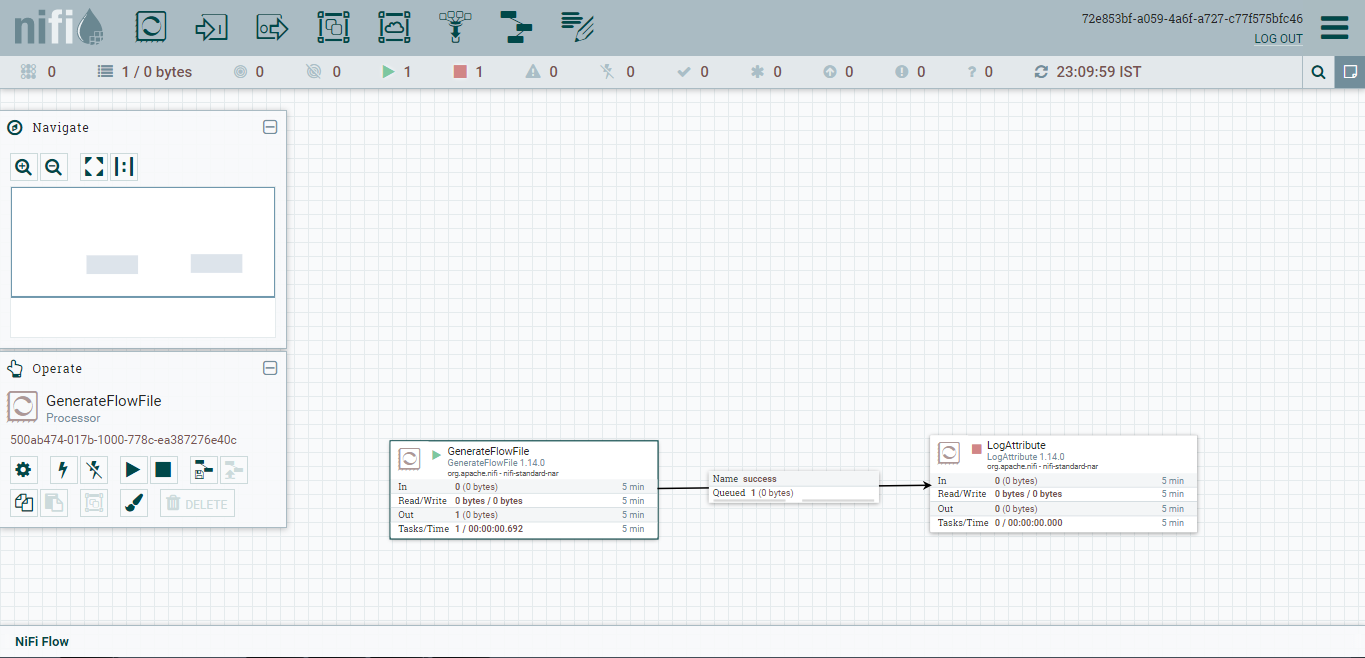
Task: Select the Funnel toolbar icon
Action: click(455, 27)
